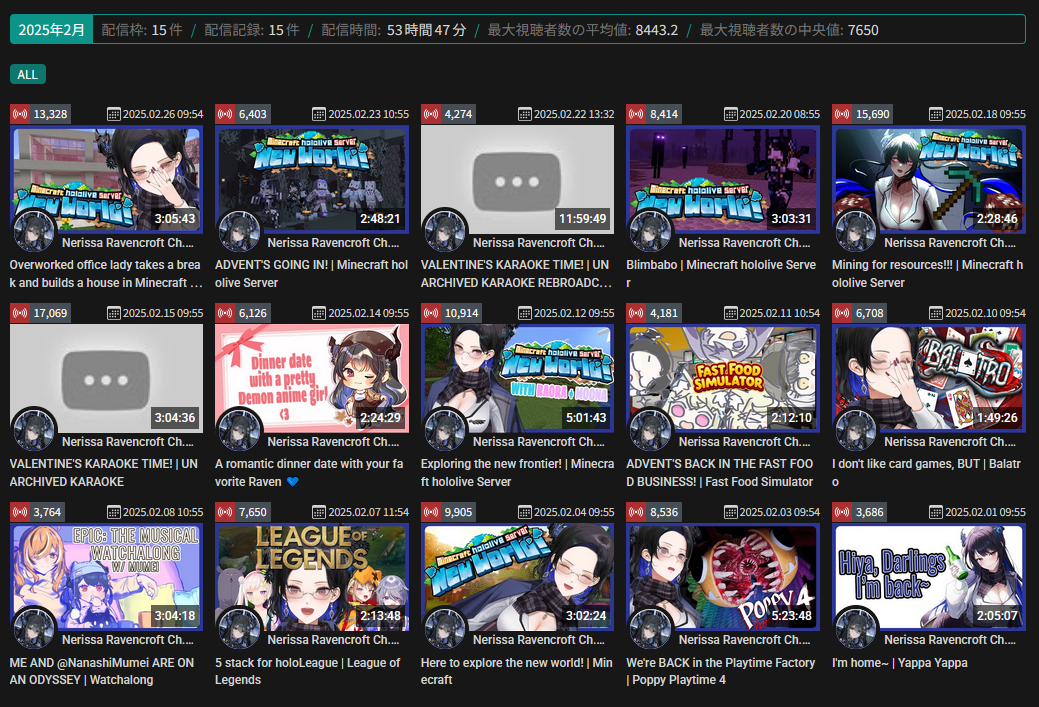Open the 'Hiya, Darlings I'm back~' thumbnail
1039x707 pixels.
(x=929, y=576)
